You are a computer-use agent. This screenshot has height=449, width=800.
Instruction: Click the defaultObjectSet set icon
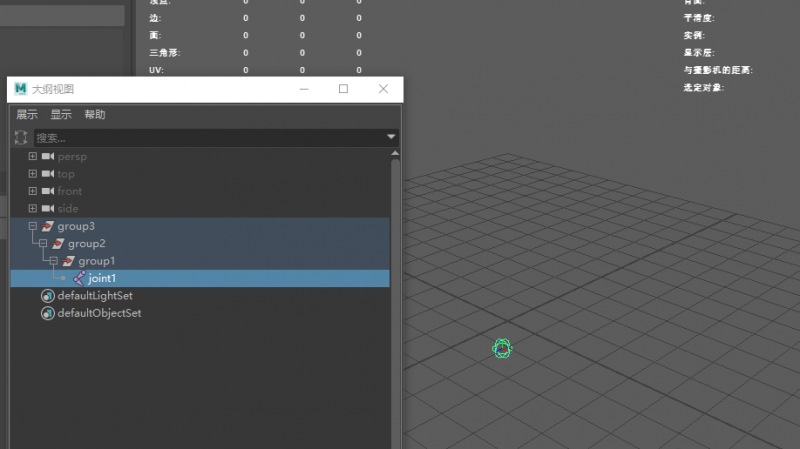tap(47, 313)
